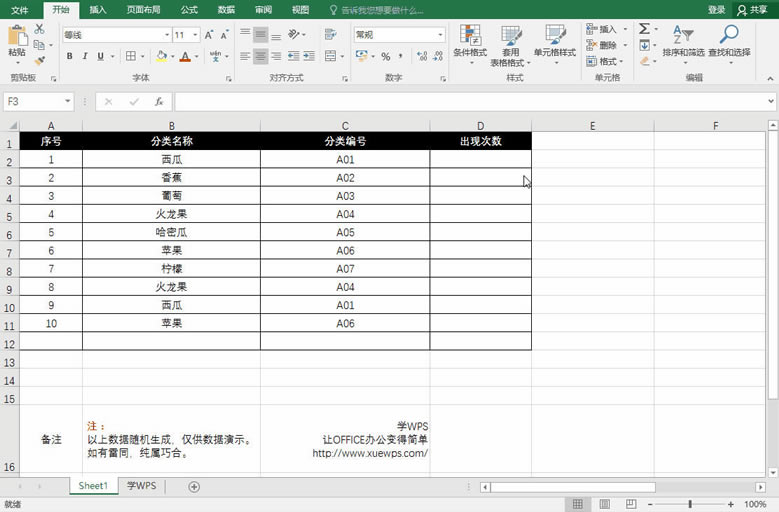The image size is (779, 512).
Task: Open the number format 常规 dropdown
Action: coord(440,35)
